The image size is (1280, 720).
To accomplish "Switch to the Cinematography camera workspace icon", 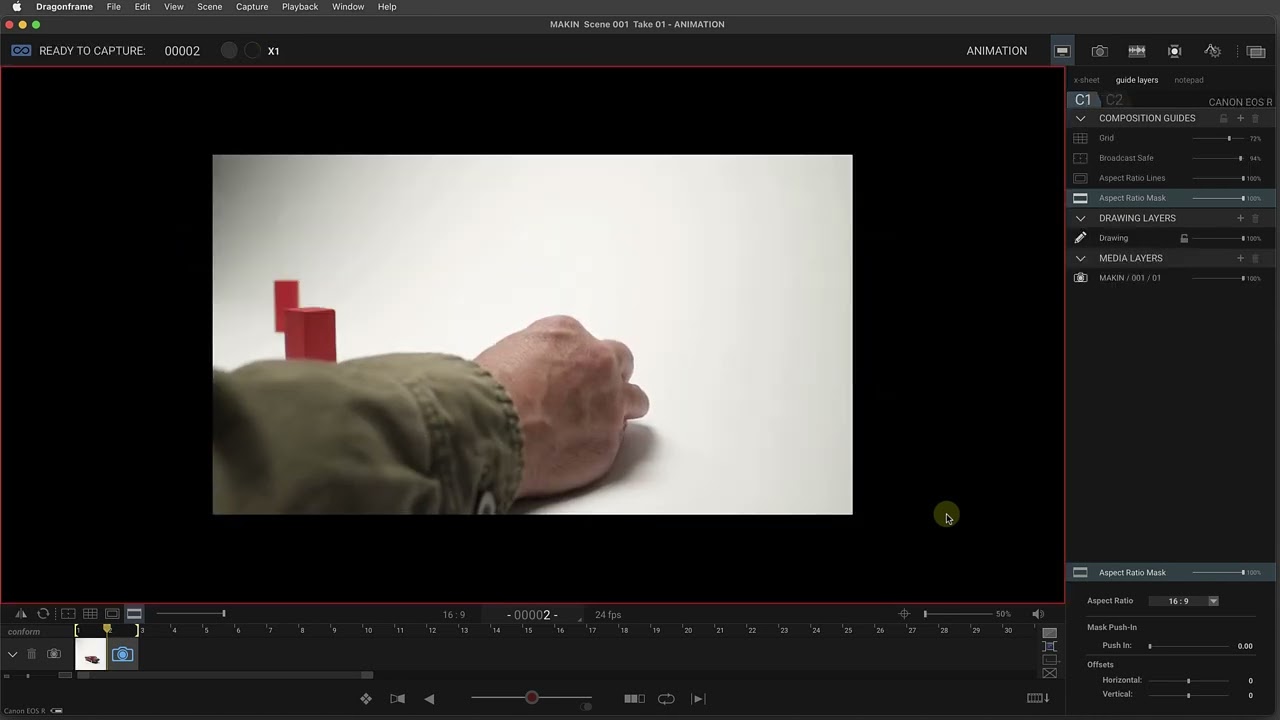I will pyautogui.click(x=1099, y=51).
